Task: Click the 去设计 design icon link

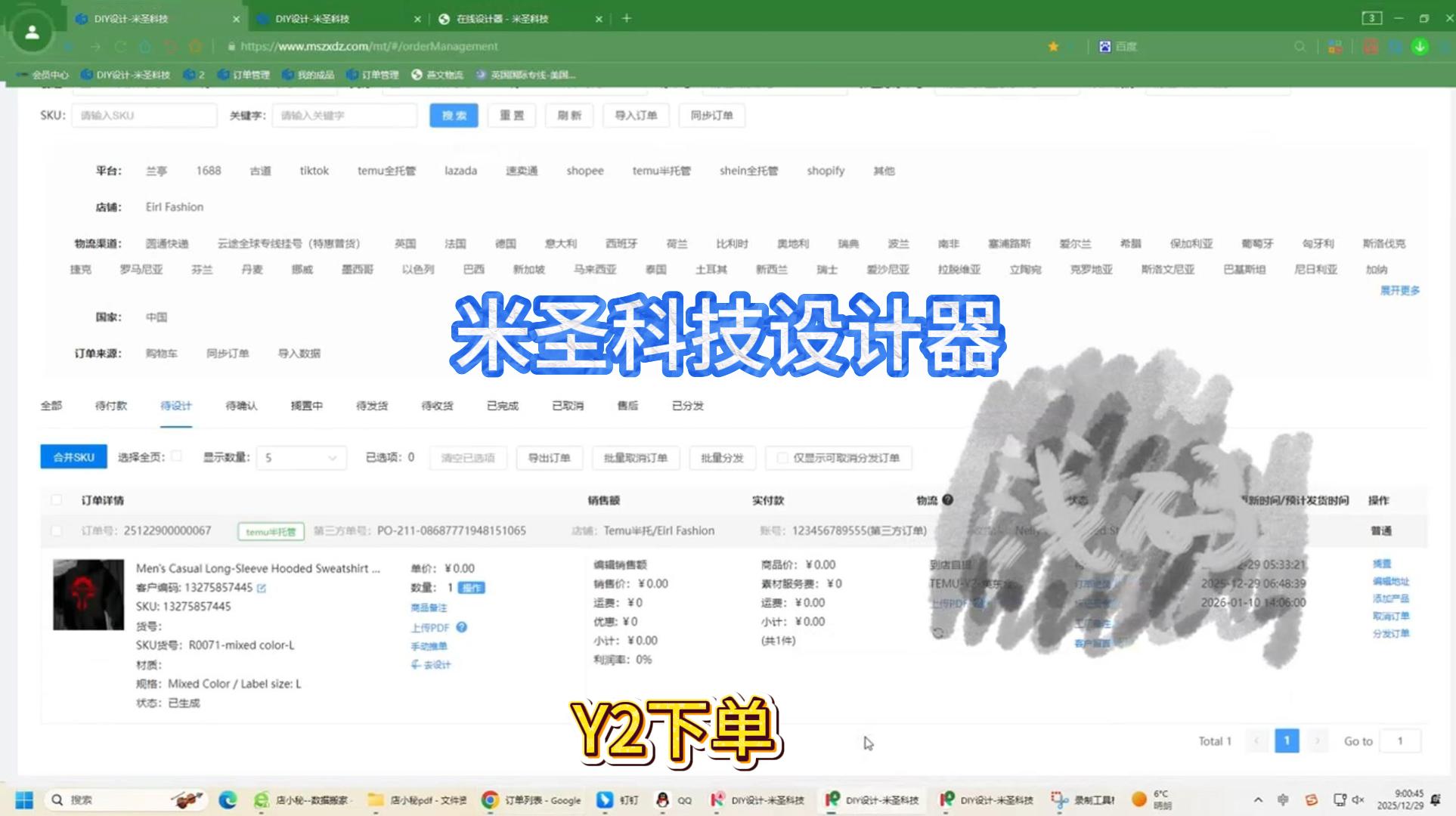Action: [431, 665]
